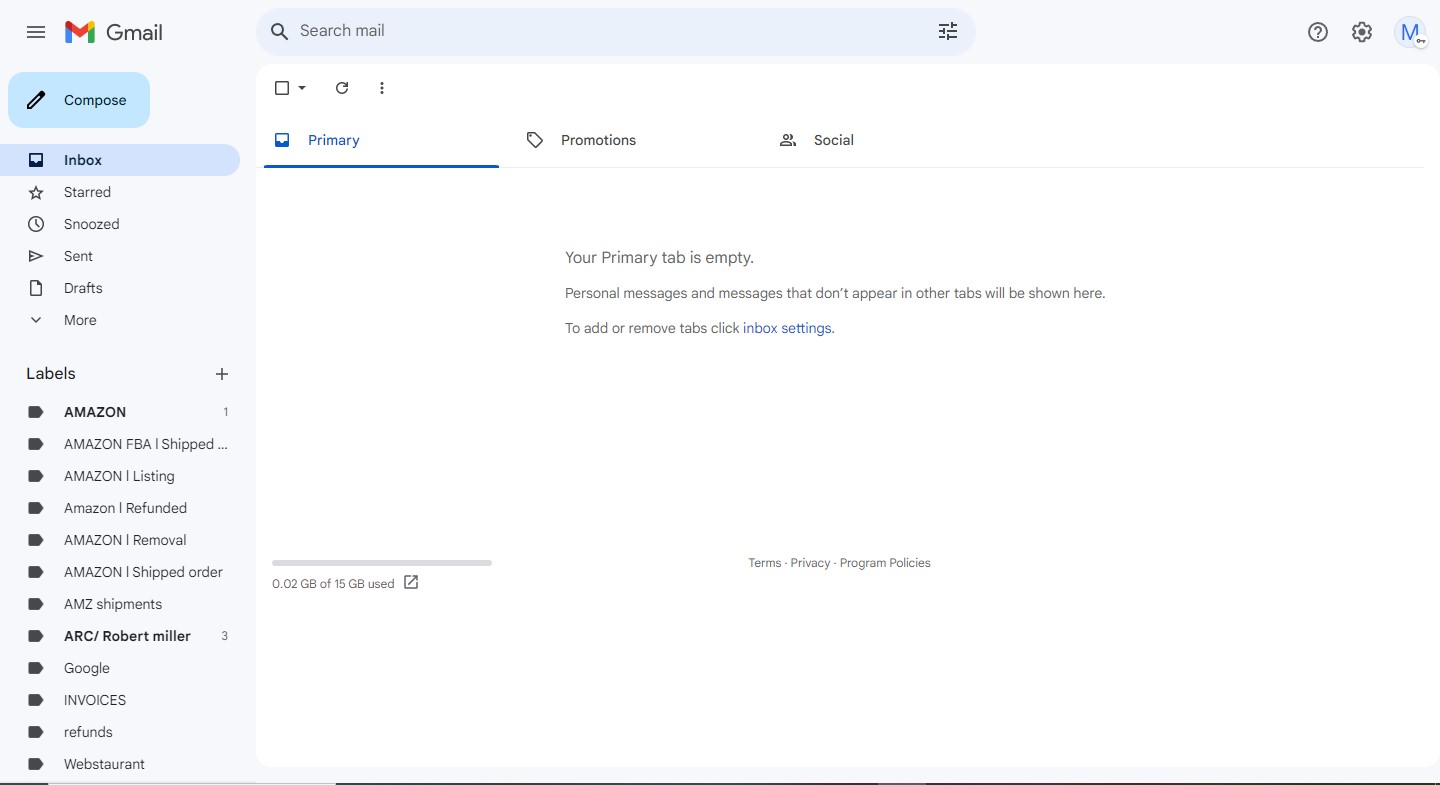Viewport: 1440px width, 785px height.
Task: Open the AMAZON l Removal label
Action: 120,540
